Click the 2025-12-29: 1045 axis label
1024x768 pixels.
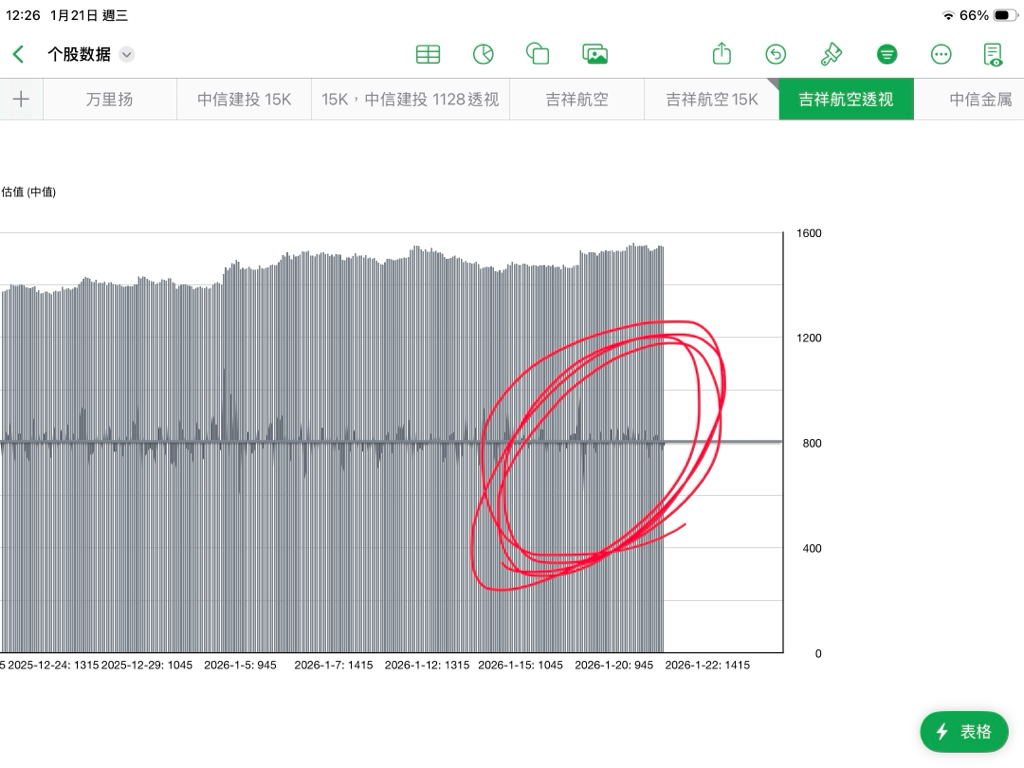coord(147,665)
